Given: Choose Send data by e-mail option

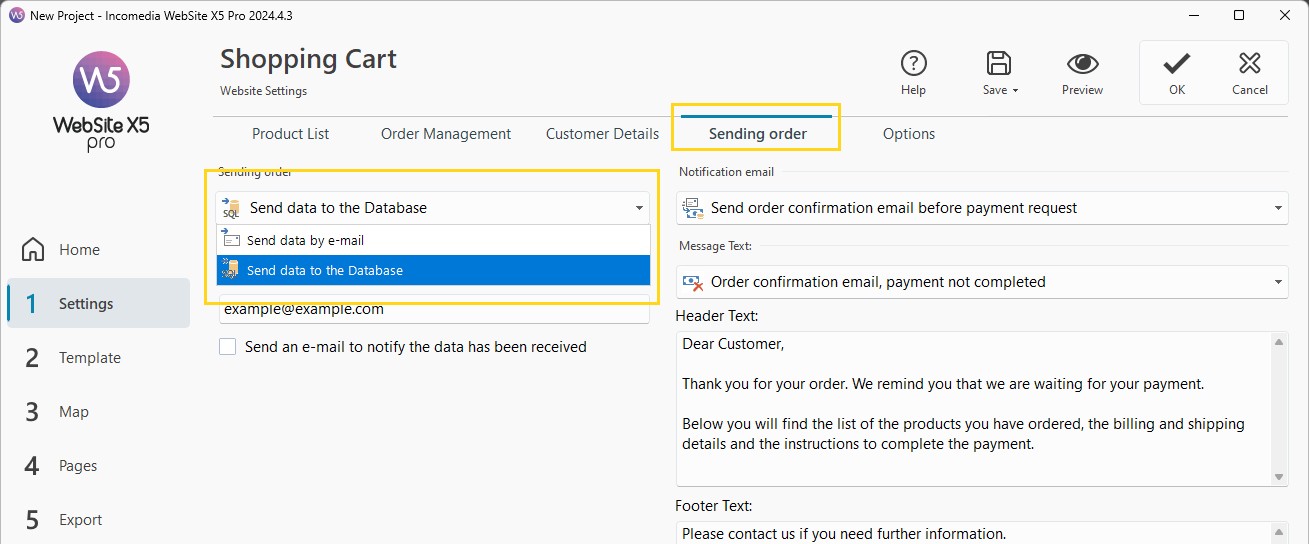Looking at the screenshot, I should click(x=433, y=240).
